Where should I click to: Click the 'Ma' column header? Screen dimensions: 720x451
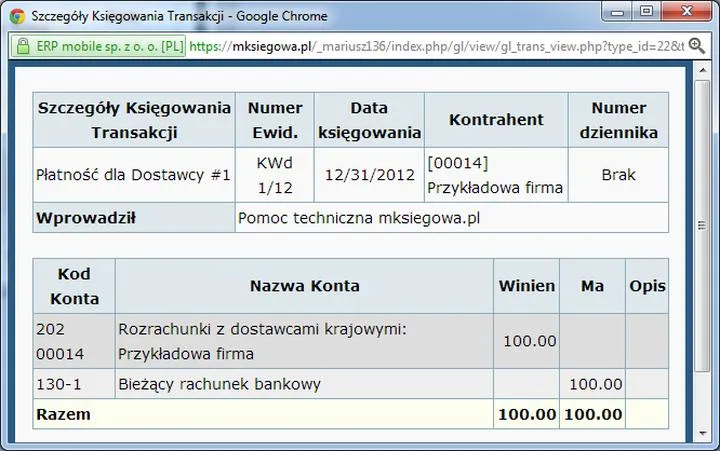[592, 286]
